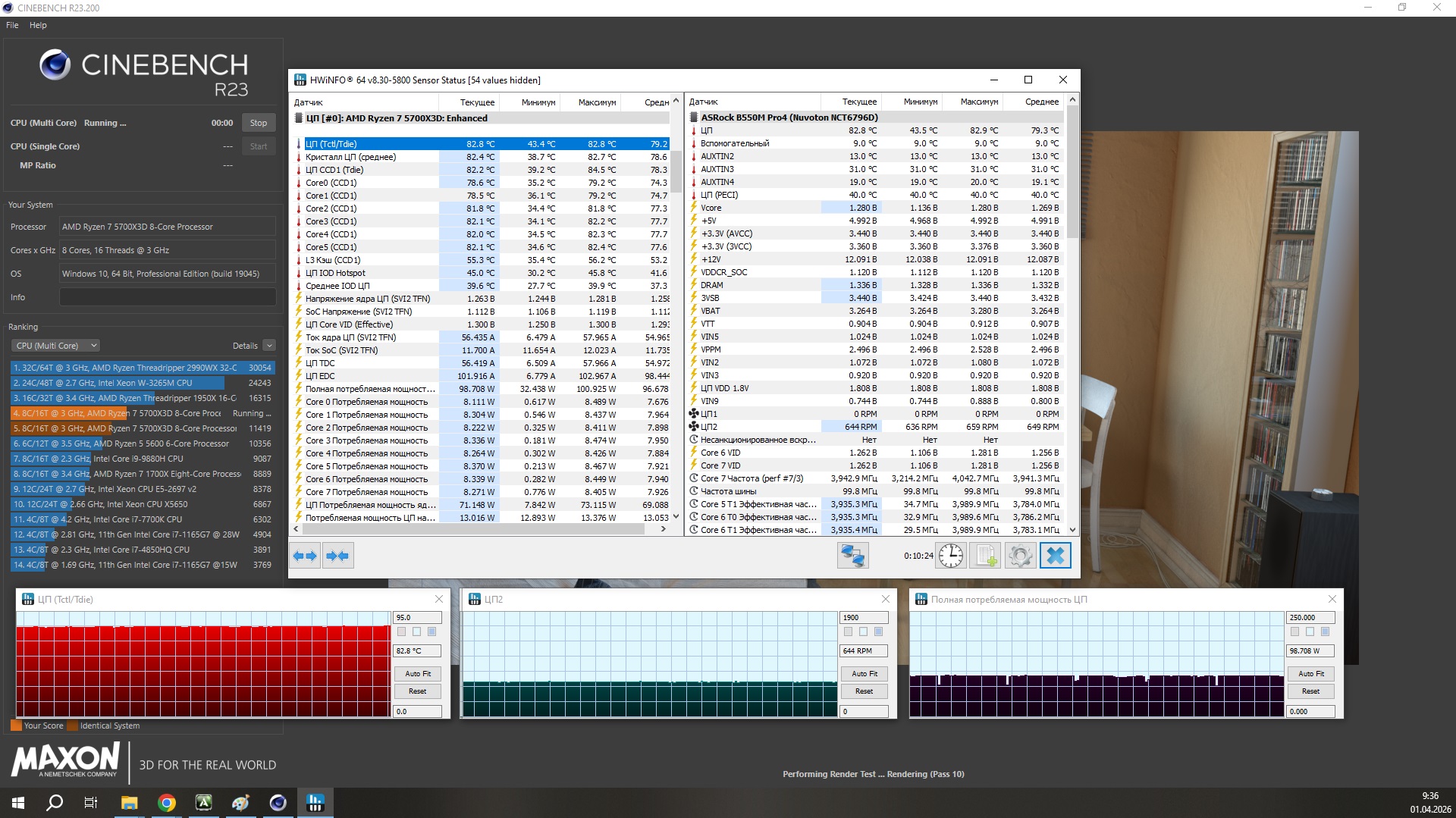Start sensor logging via the document plus icon
This screenshot has height=818, width=1456.
click(985, 556)
